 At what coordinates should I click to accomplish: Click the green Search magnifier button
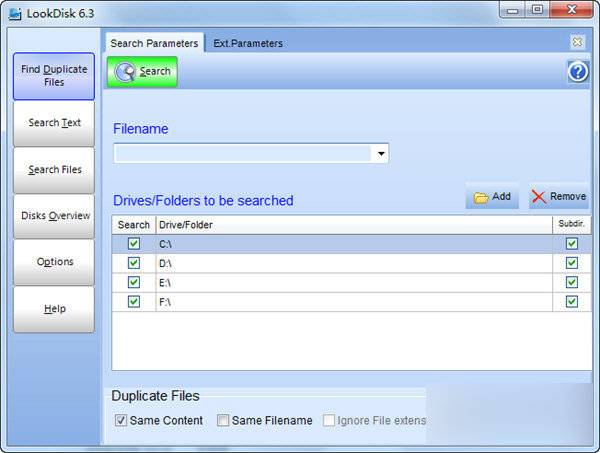pos(142,72)
